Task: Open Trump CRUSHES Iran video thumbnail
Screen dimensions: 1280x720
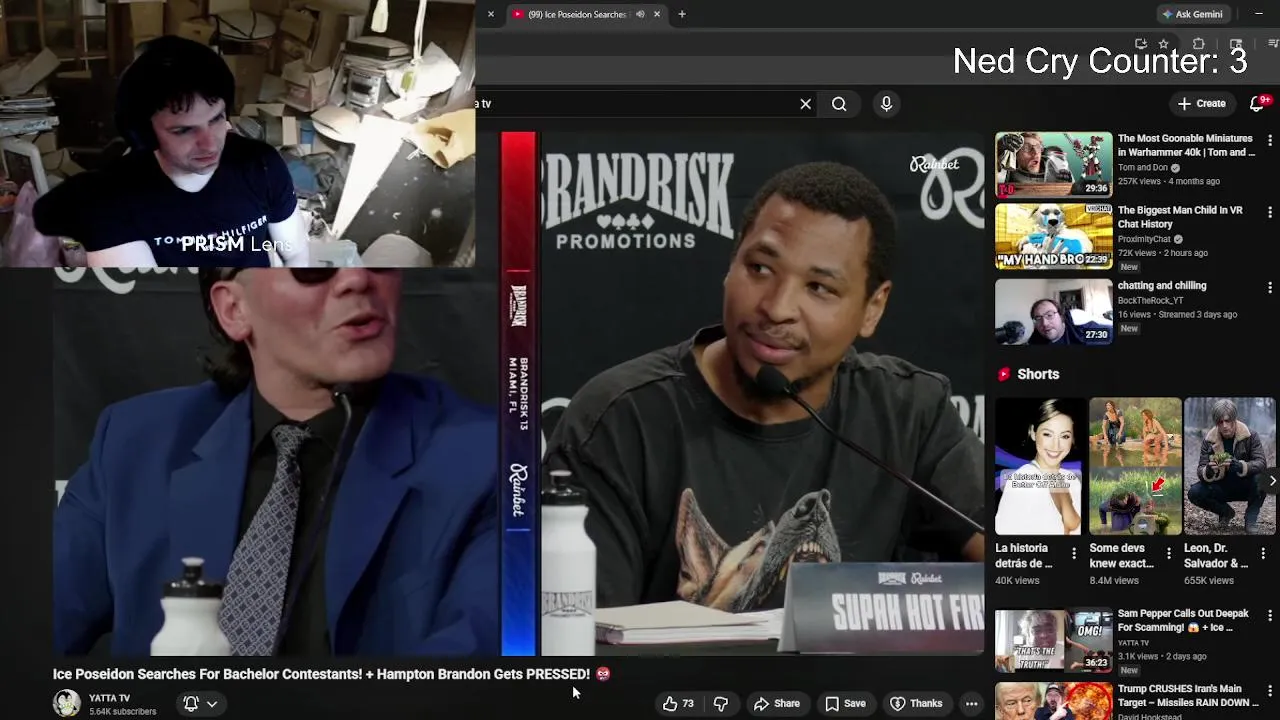Action: point(1053,701)
